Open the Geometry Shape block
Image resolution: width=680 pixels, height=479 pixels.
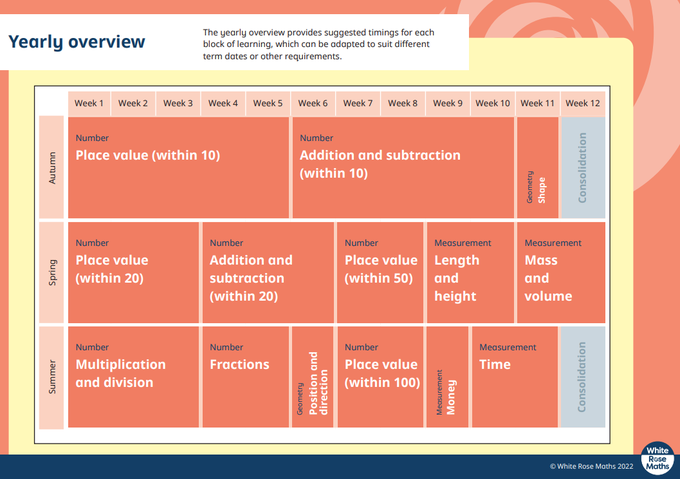pyautogui.click(x=537, y=167)
